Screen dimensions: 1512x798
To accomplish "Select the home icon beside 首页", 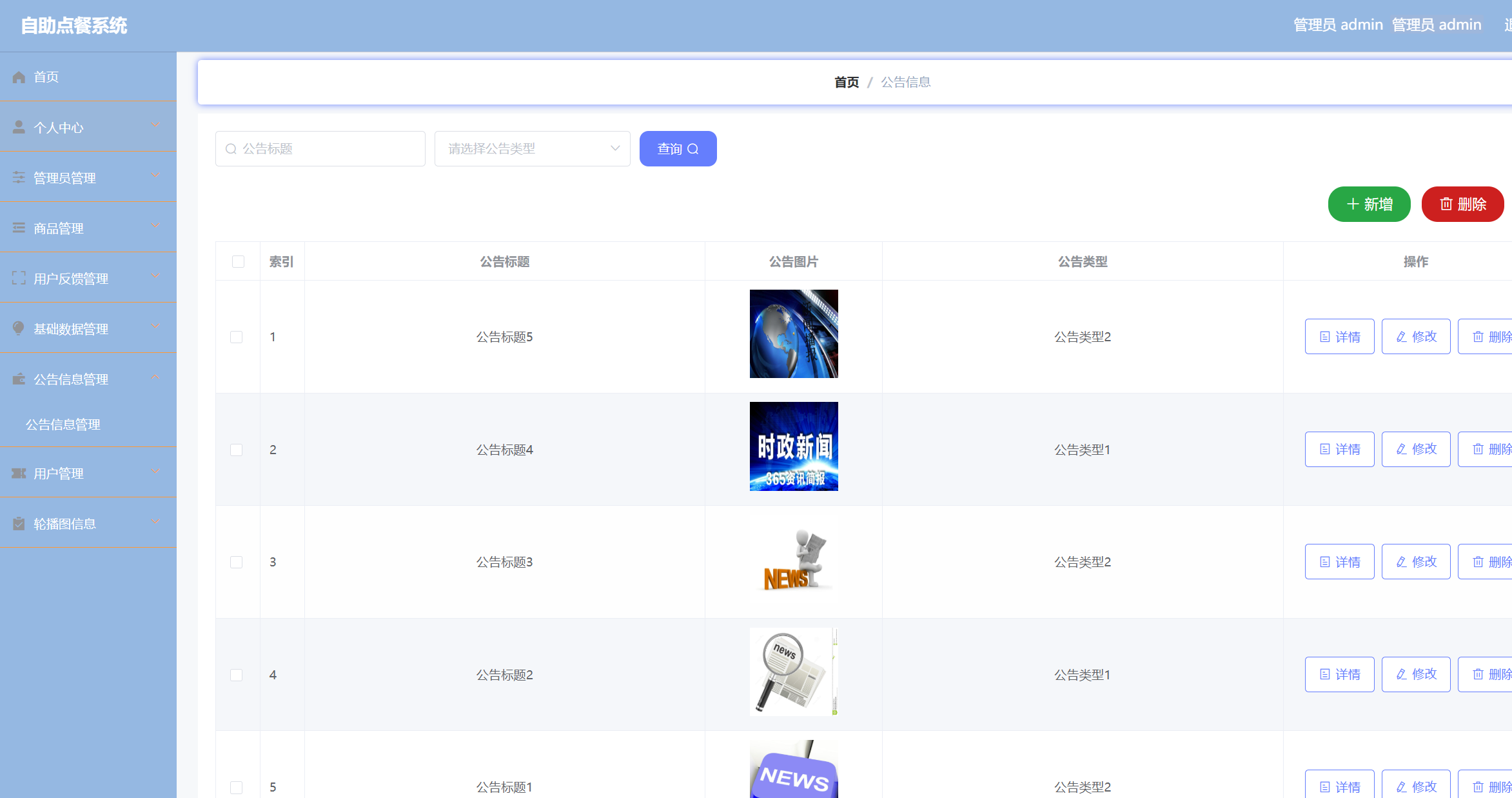I will point(19,77).
